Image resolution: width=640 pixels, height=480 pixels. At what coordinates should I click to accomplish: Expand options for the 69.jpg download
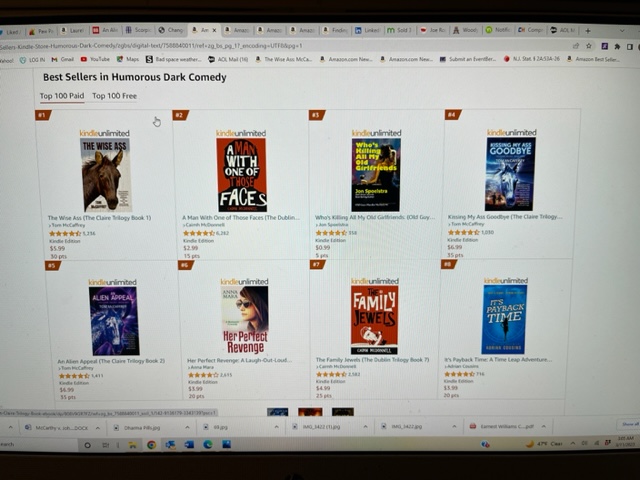pos(276,427)
